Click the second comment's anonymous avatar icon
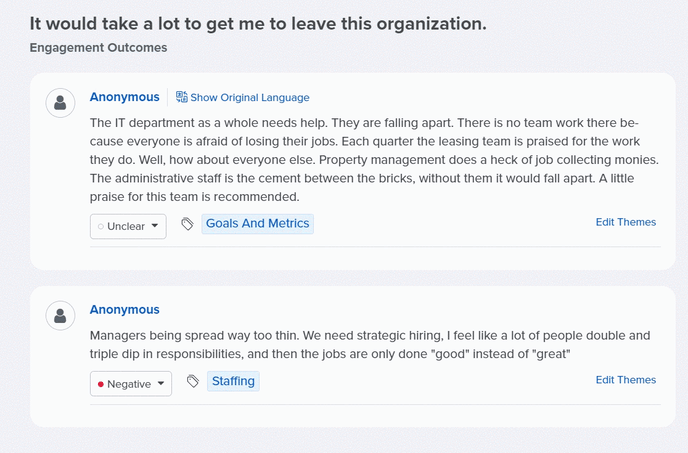Image resolution: width=688 pixels, height=453 pixels. pos(60,316)
